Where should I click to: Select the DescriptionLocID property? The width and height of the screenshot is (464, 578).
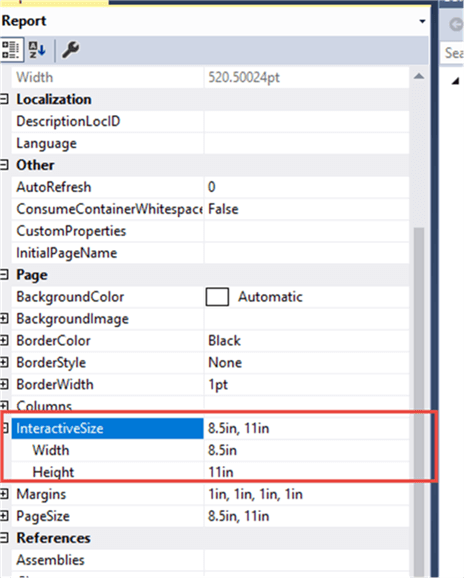tap(107, 121)
